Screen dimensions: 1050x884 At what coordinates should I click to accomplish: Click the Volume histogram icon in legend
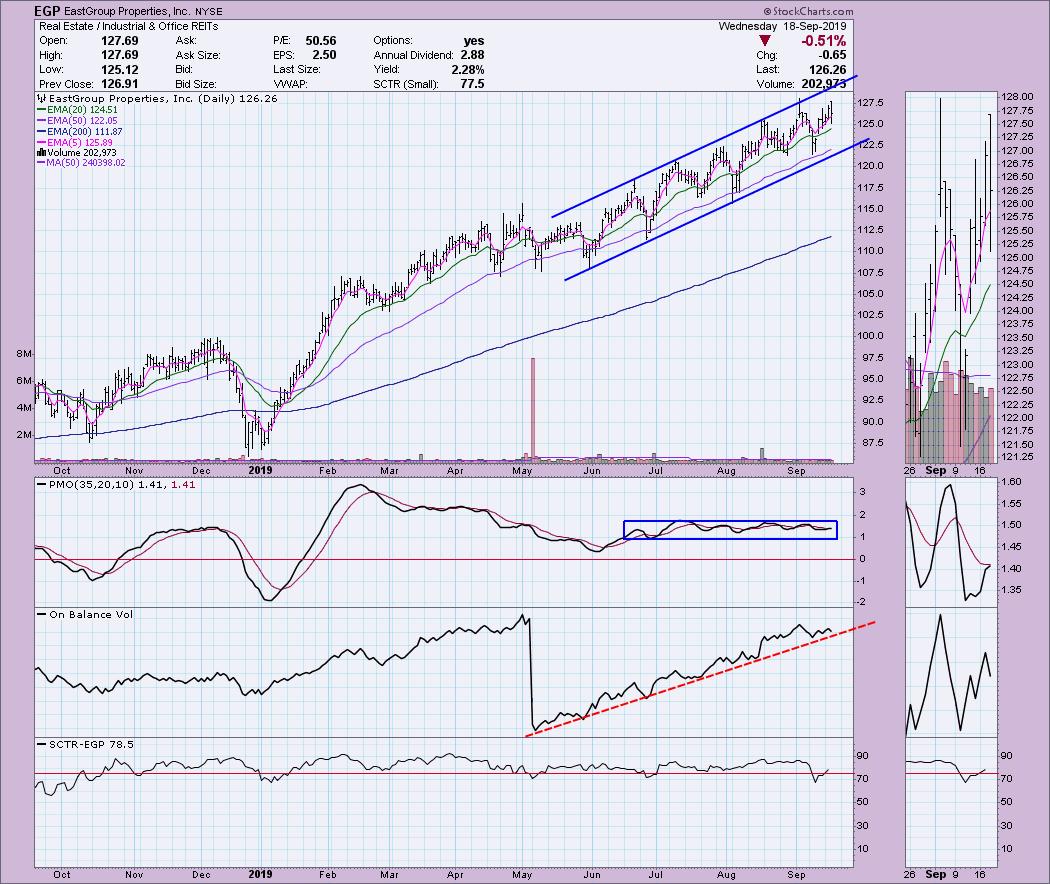click(x=40, y=152)
